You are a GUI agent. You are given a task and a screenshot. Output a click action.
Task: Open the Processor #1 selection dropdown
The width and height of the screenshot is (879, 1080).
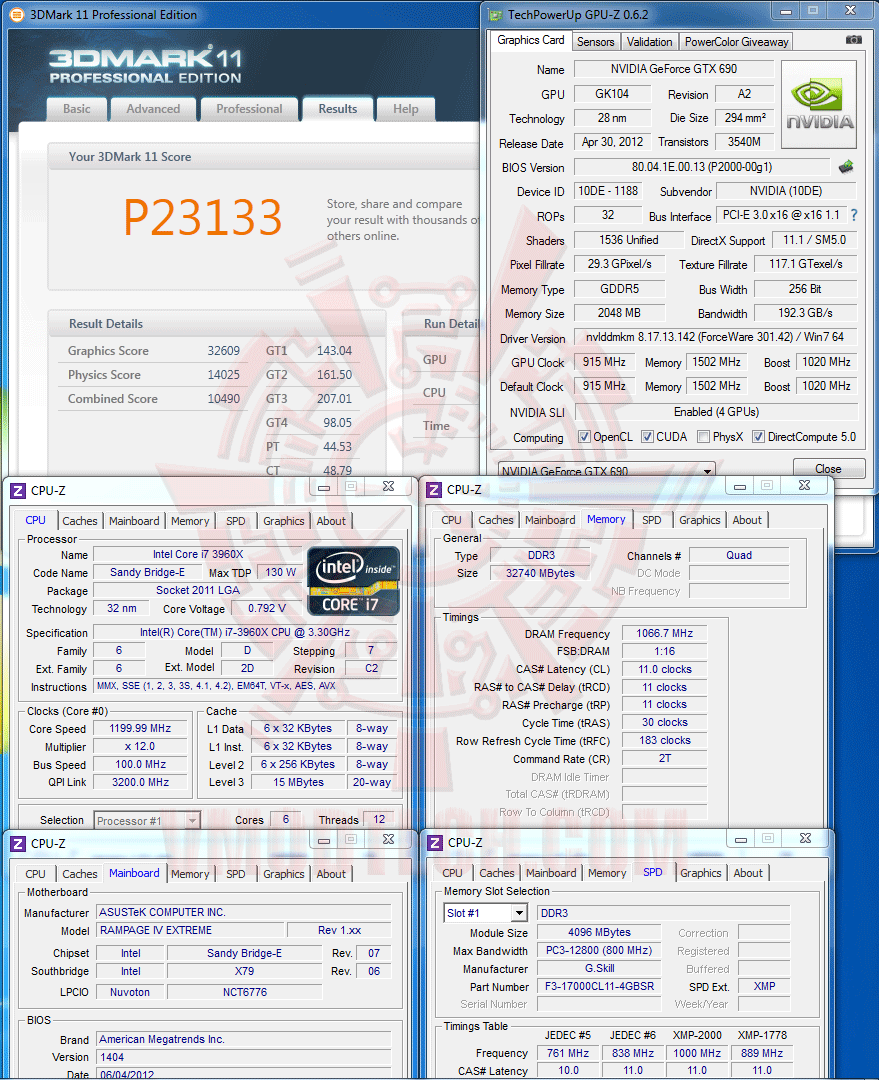(147, 820)
